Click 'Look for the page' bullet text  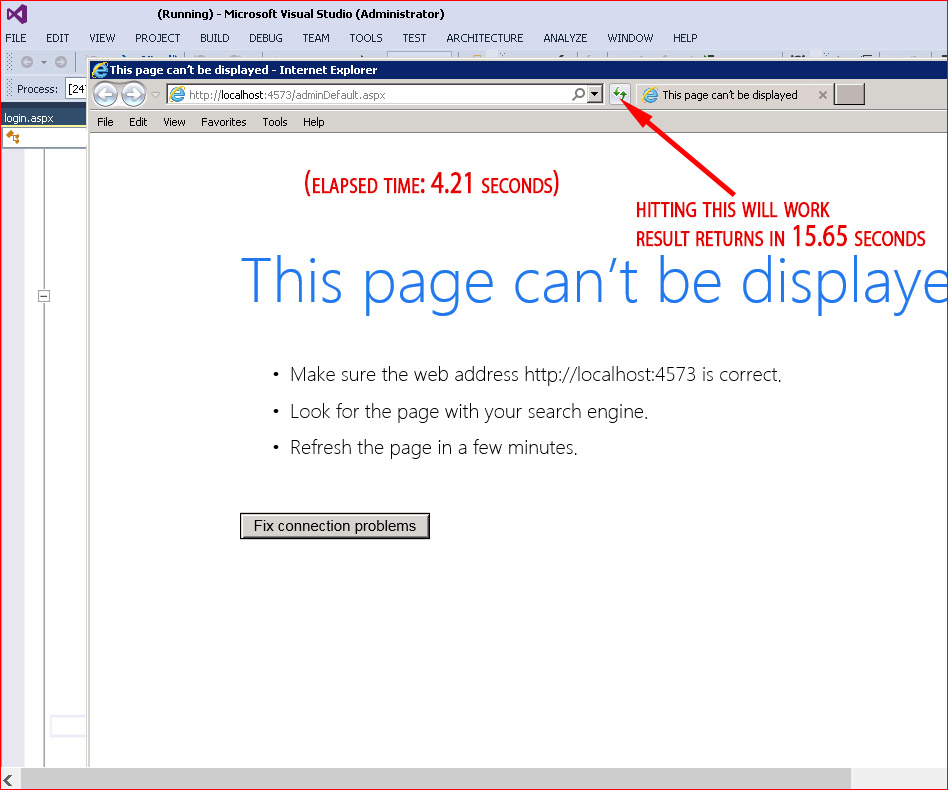469,412
